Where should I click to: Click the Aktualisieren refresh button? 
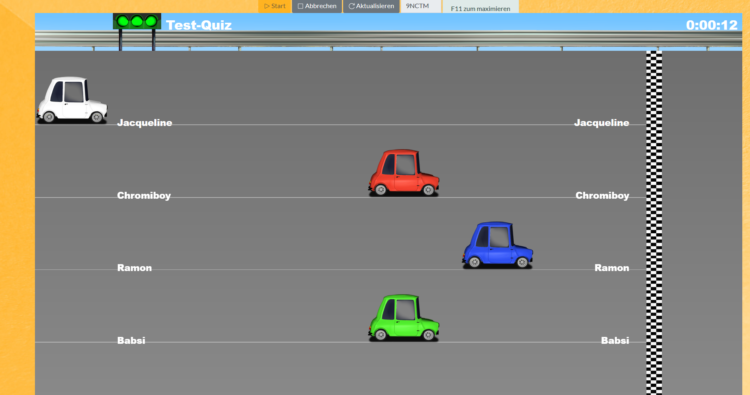coord(371,6)
